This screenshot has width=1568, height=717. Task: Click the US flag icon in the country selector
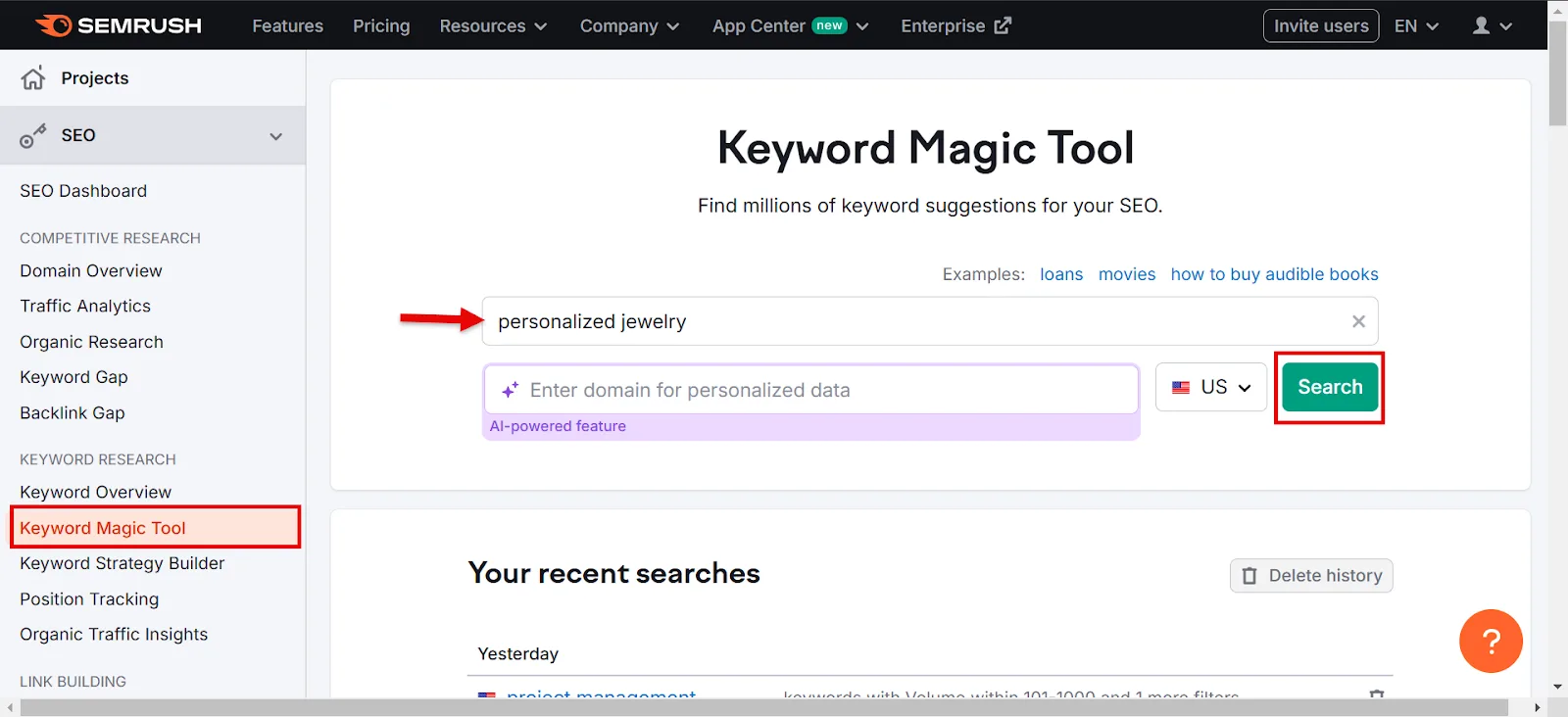click(x=1181, y=388)
